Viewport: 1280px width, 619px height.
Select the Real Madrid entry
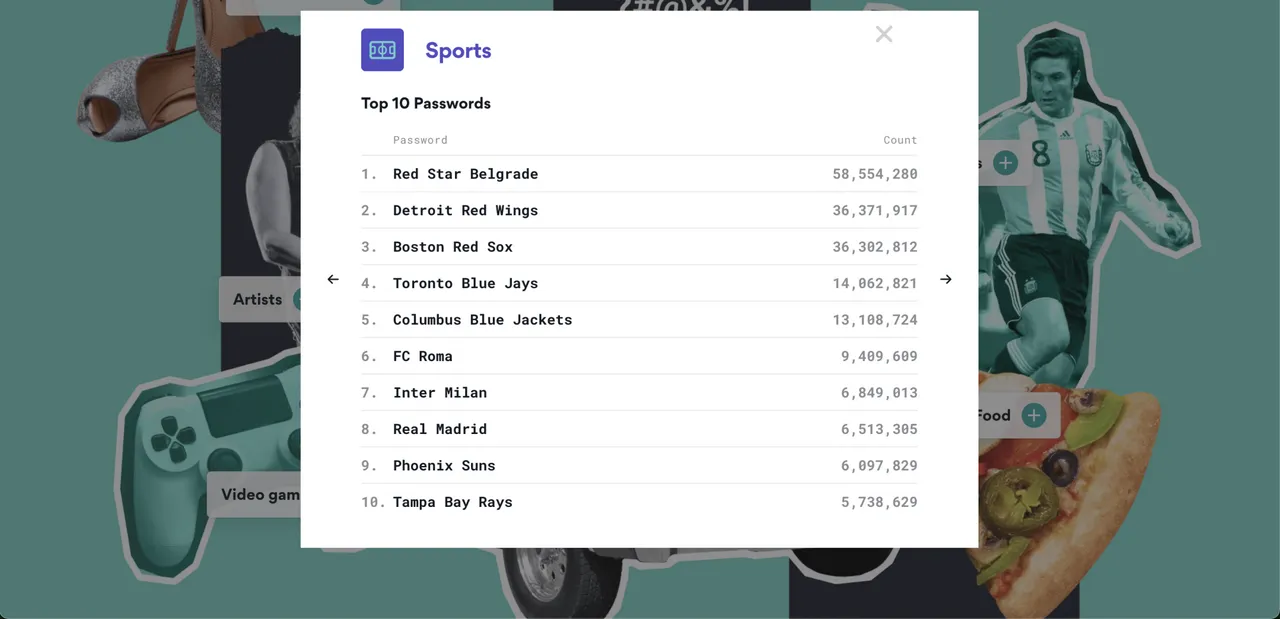click(639, 429)
